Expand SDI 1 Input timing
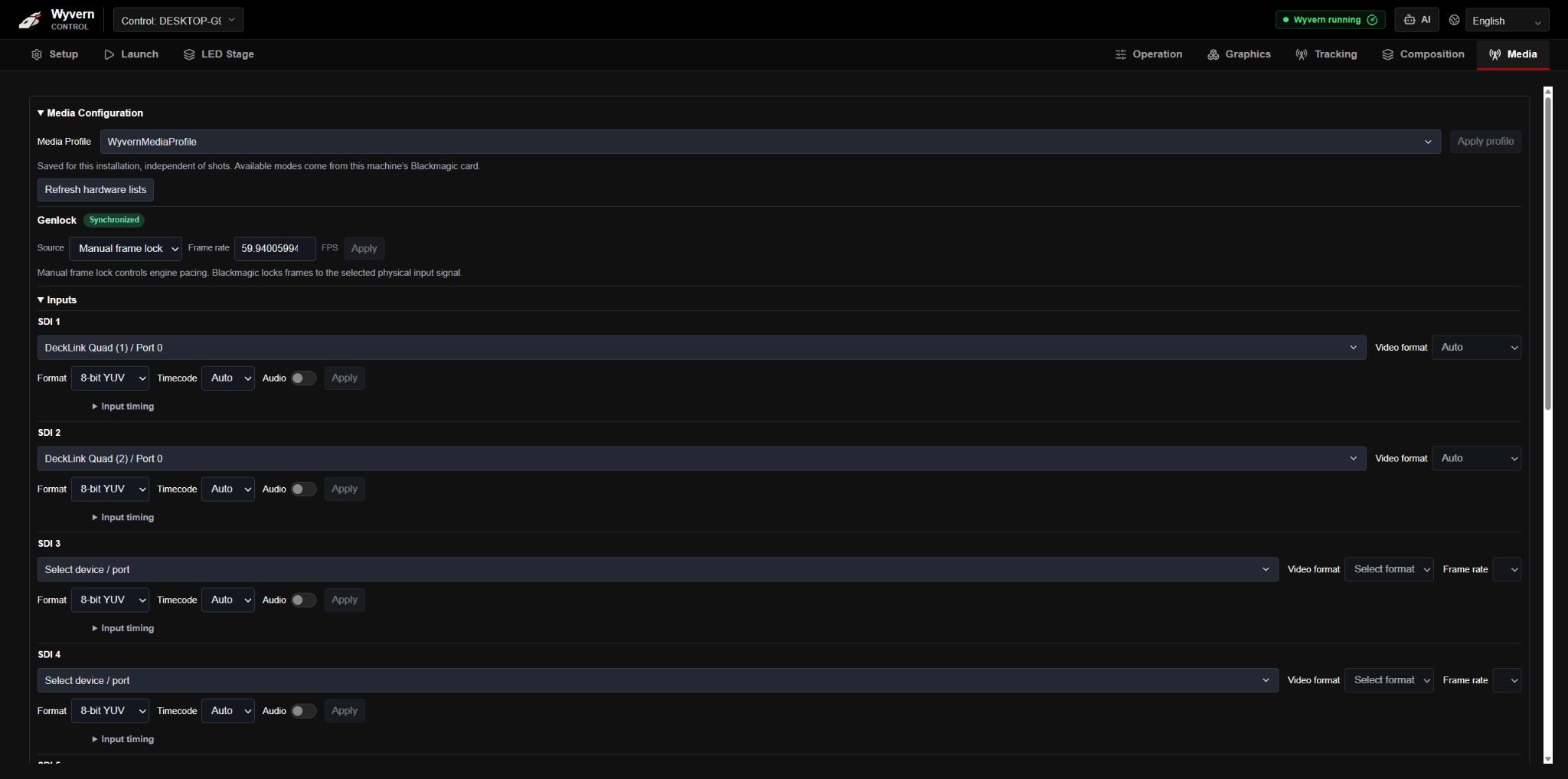The height and width of the screenshot is (779, 1568). pyautogui.click(x=123, y=407)
